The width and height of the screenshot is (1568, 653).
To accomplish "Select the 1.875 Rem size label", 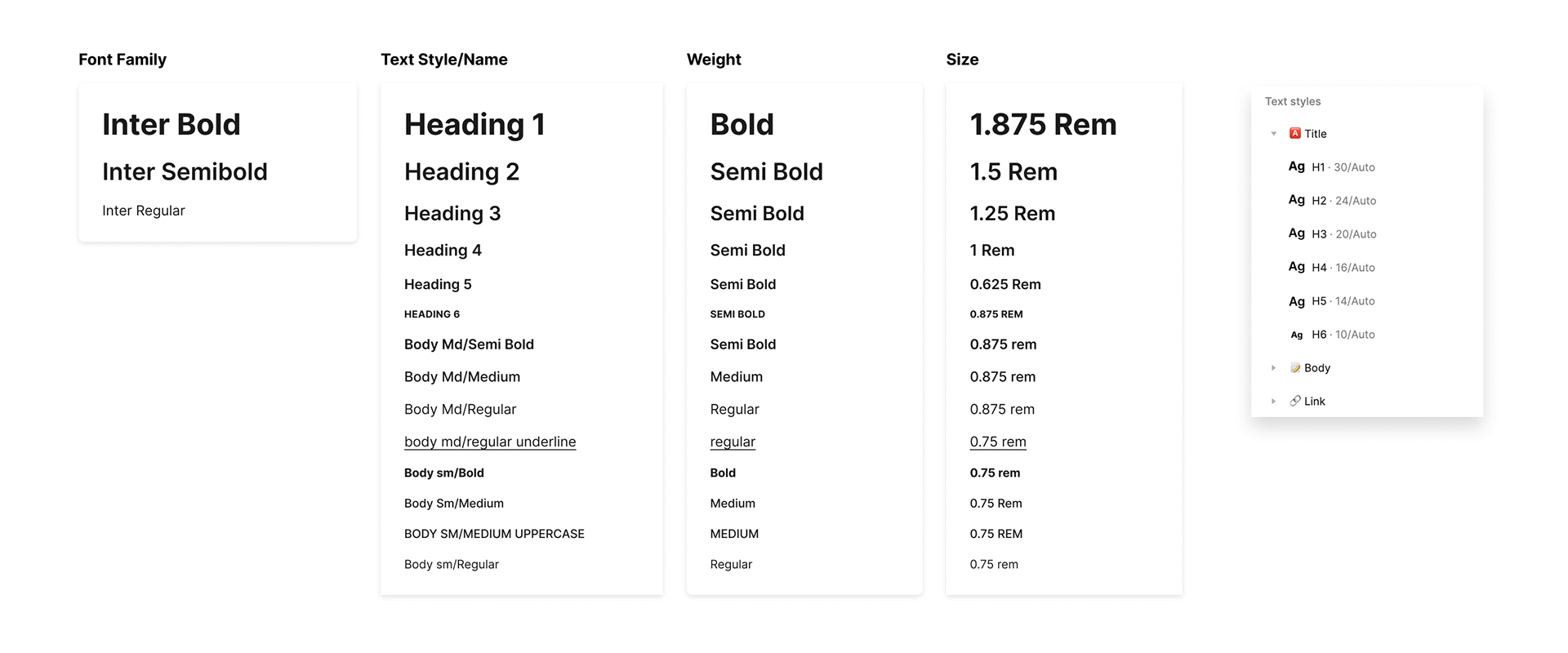I will [x=1043, y=125].
